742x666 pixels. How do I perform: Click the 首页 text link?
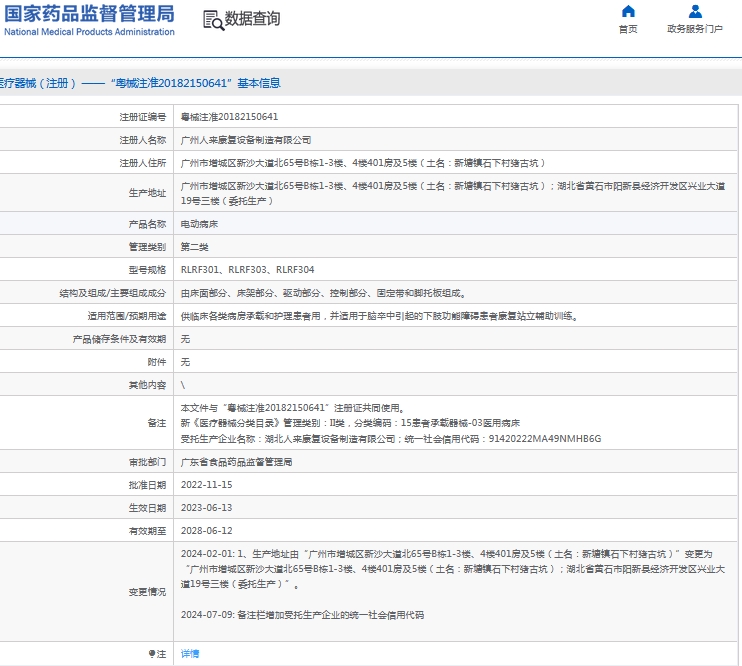click(x=628, y=29)
